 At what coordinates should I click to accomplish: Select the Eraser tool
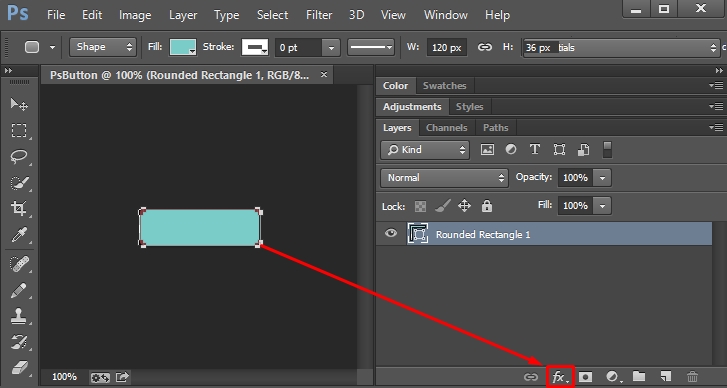(19, 369)
